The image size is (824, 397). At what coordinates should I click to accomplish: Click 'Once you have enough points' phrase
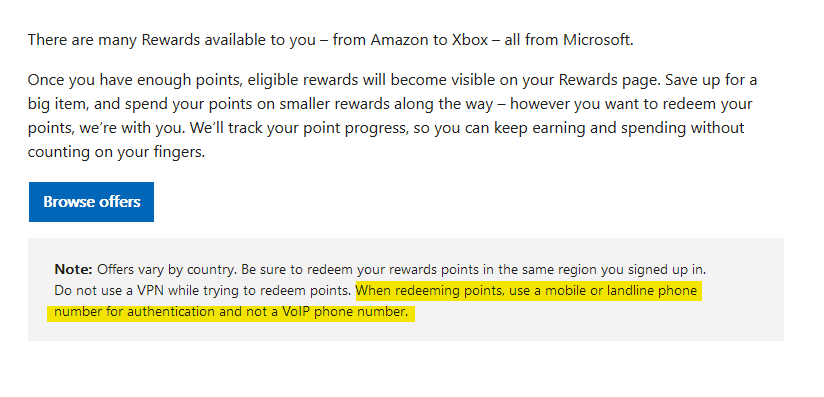point(135,81)
